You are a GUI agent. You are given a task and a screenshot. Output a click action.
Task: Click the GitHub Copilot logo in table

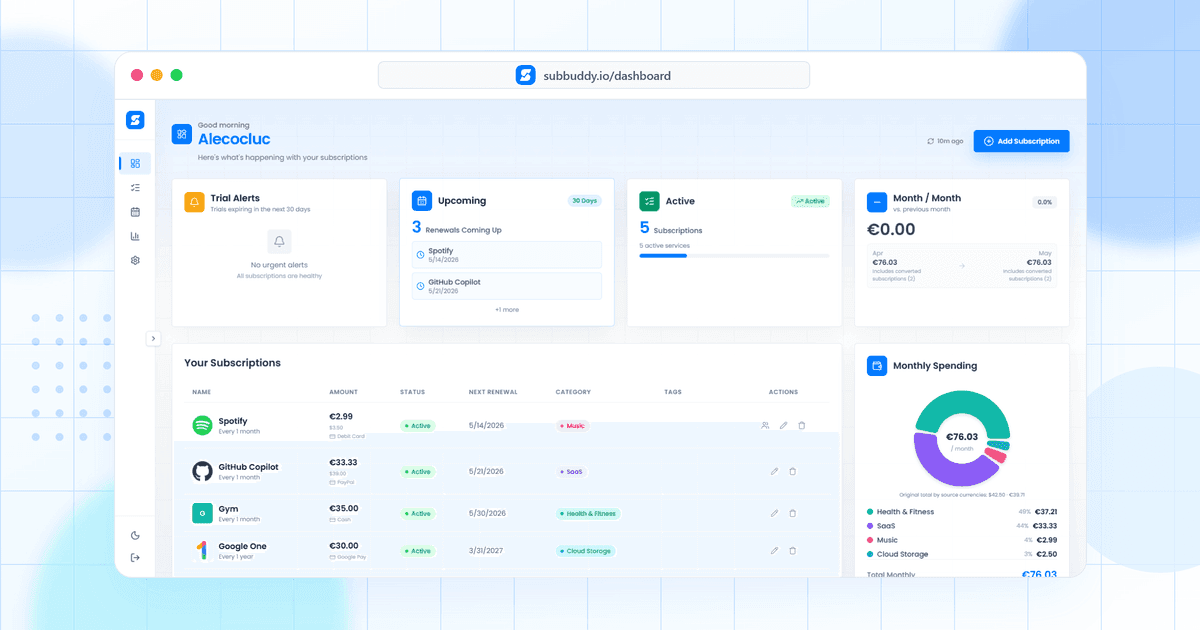pyautogui.click(x=202, y=471)
